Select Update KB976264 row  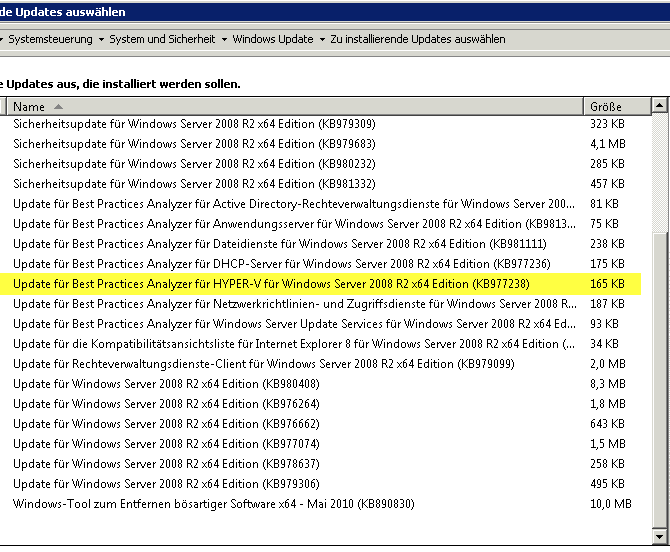[320, 404]
